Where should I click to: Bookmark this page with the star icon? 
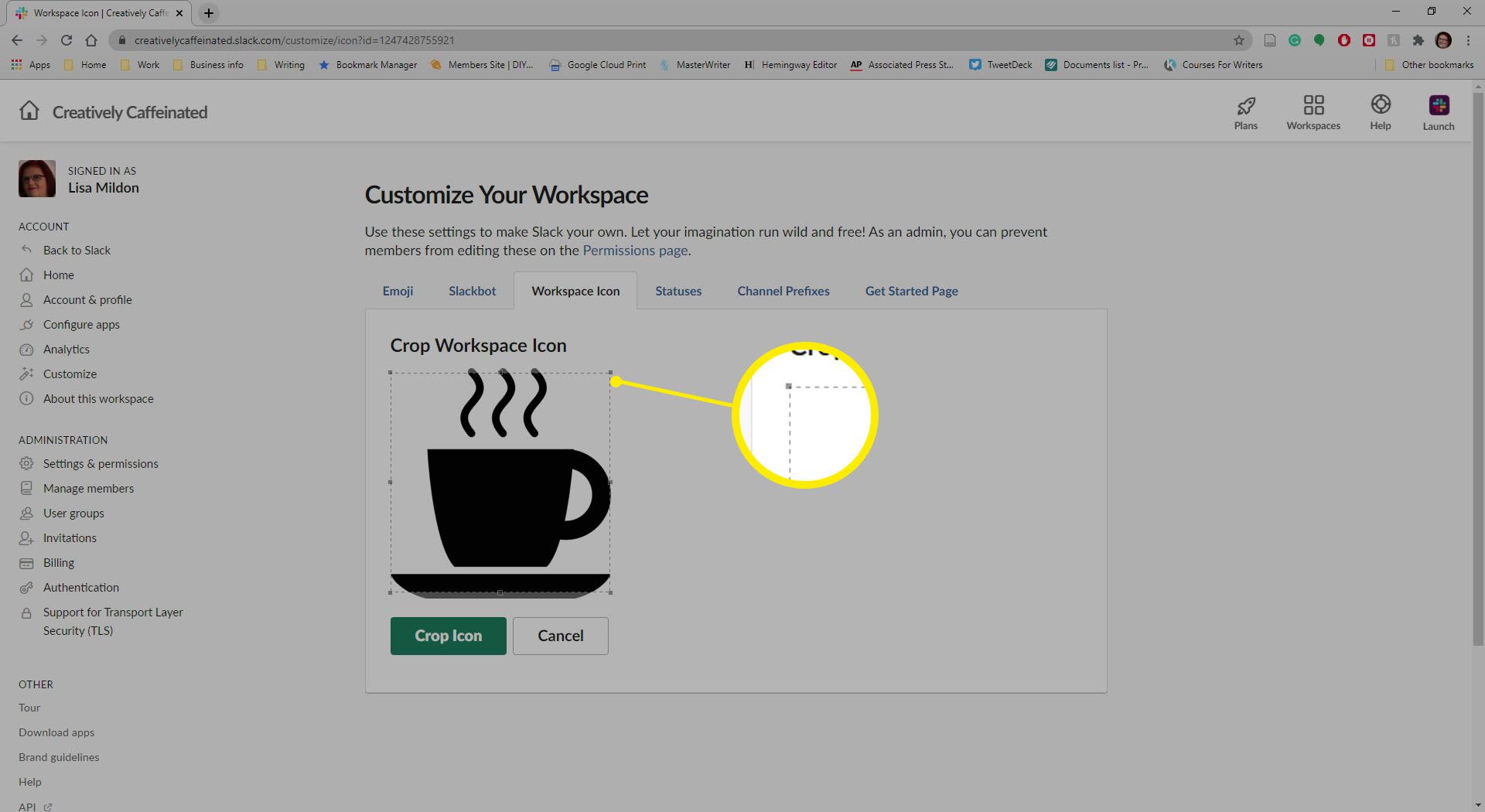1238,40
